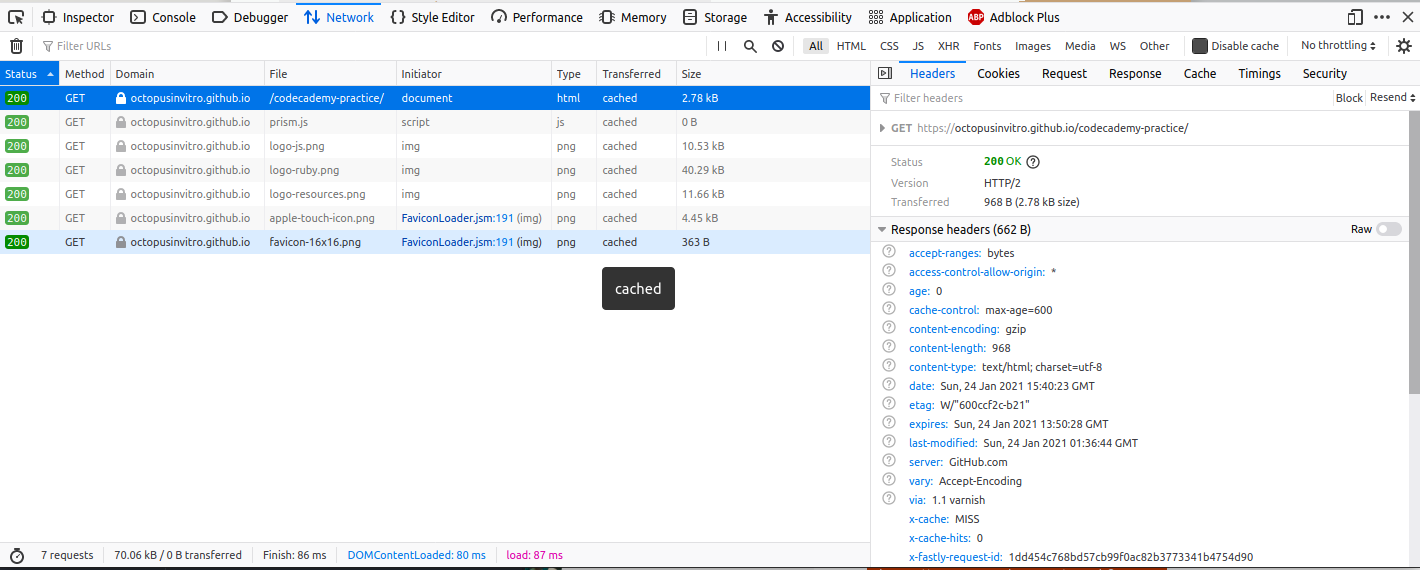Clear network log with trash icon
This screenshot has width=1420, height=570.
[16, 46]
